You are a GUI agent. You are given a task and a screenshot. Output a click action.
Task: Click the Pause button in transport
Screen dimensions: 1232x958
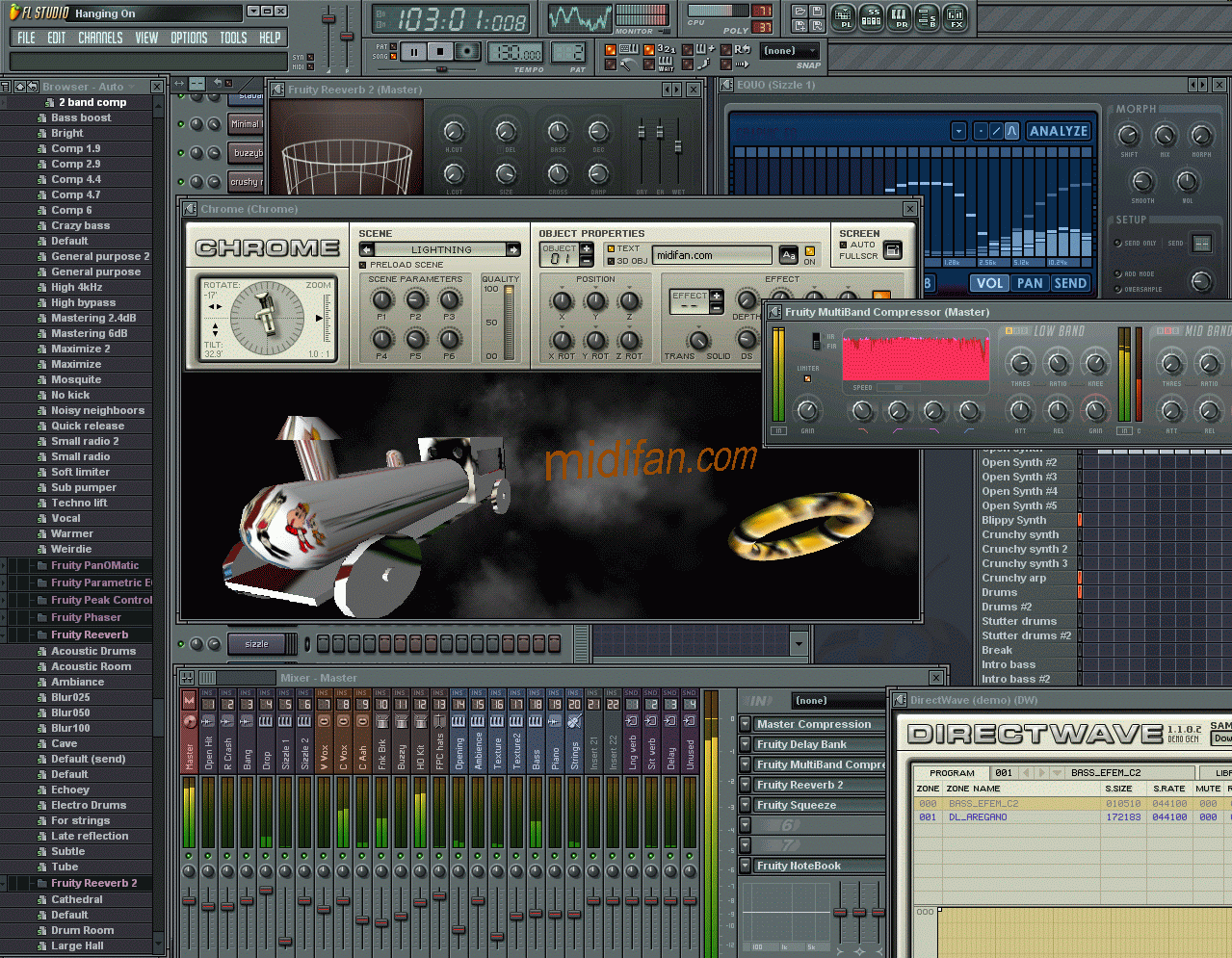click(414, 52)
